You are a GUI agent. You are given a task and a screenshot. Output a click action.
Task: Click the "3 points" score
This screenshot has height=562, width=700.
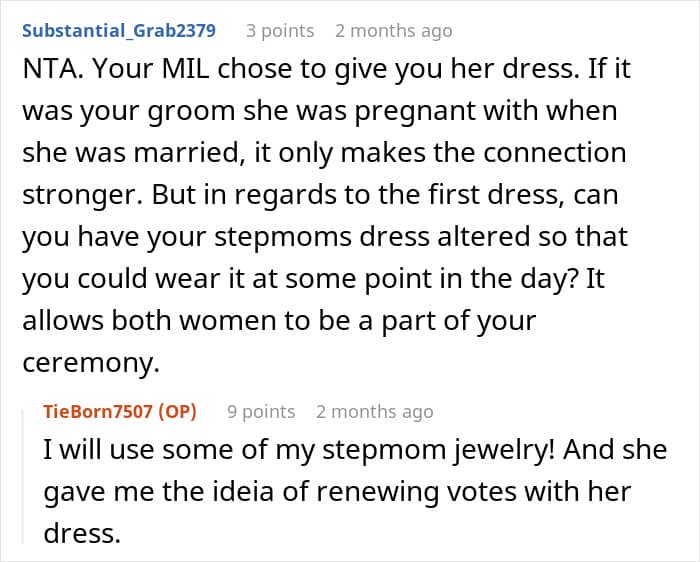[x=280, y=31]
